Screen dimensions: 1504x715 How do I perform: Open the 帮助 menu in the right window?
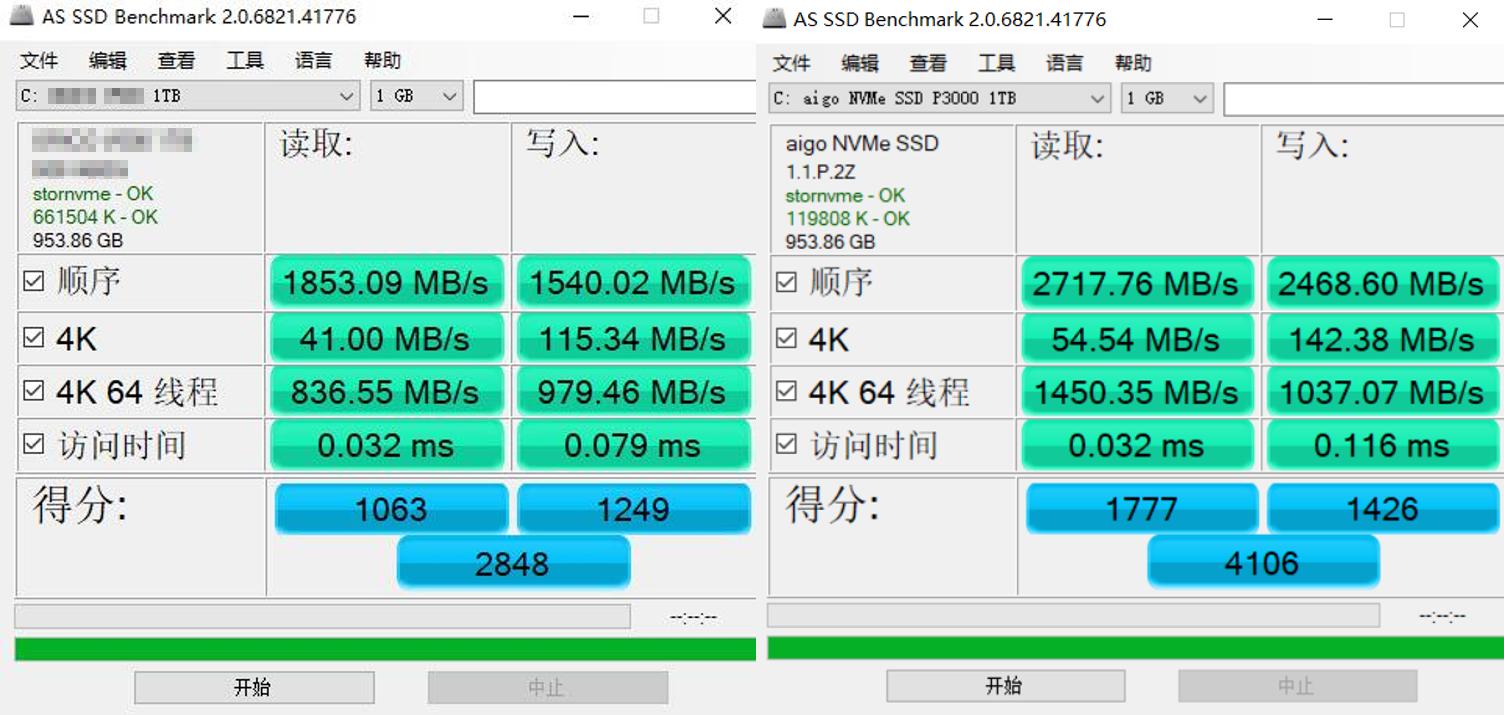tap(1131, 63)
